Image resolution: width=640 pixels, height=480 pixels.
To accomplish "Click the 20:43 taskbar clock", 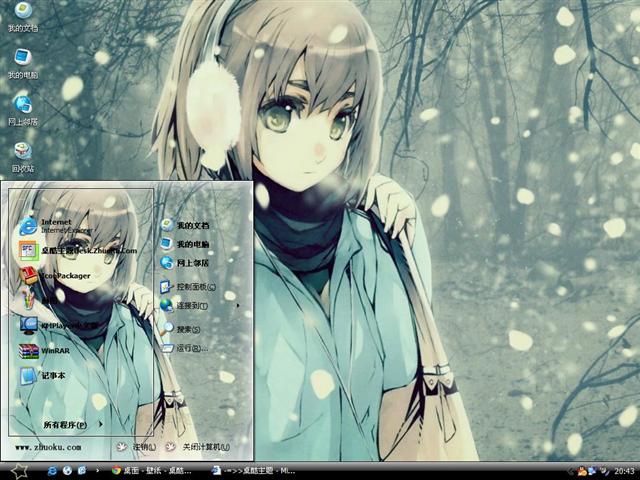I will tap(624, 471).
